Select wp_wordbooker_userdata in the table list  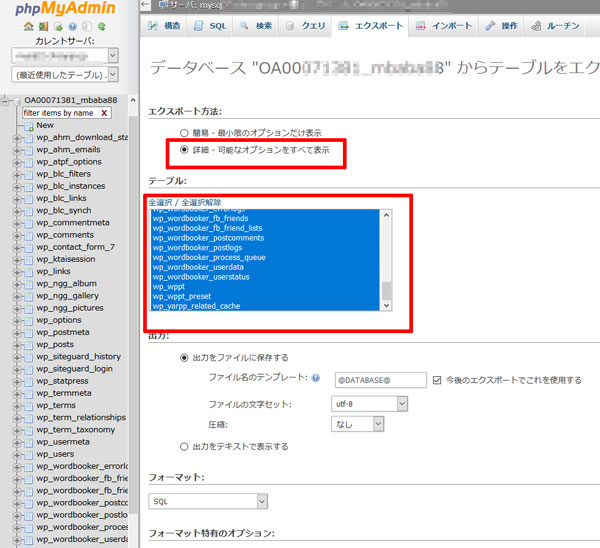265,267
